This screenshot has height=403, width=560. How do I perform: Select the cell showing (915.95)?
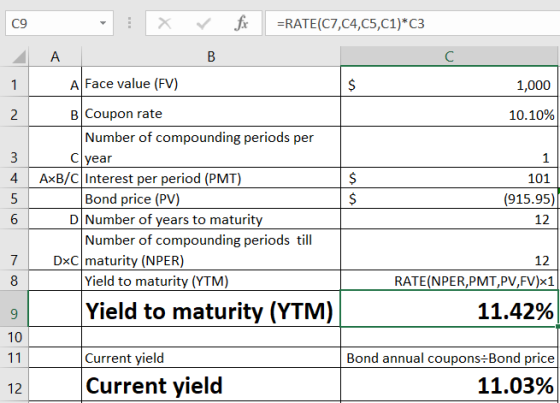449,199
